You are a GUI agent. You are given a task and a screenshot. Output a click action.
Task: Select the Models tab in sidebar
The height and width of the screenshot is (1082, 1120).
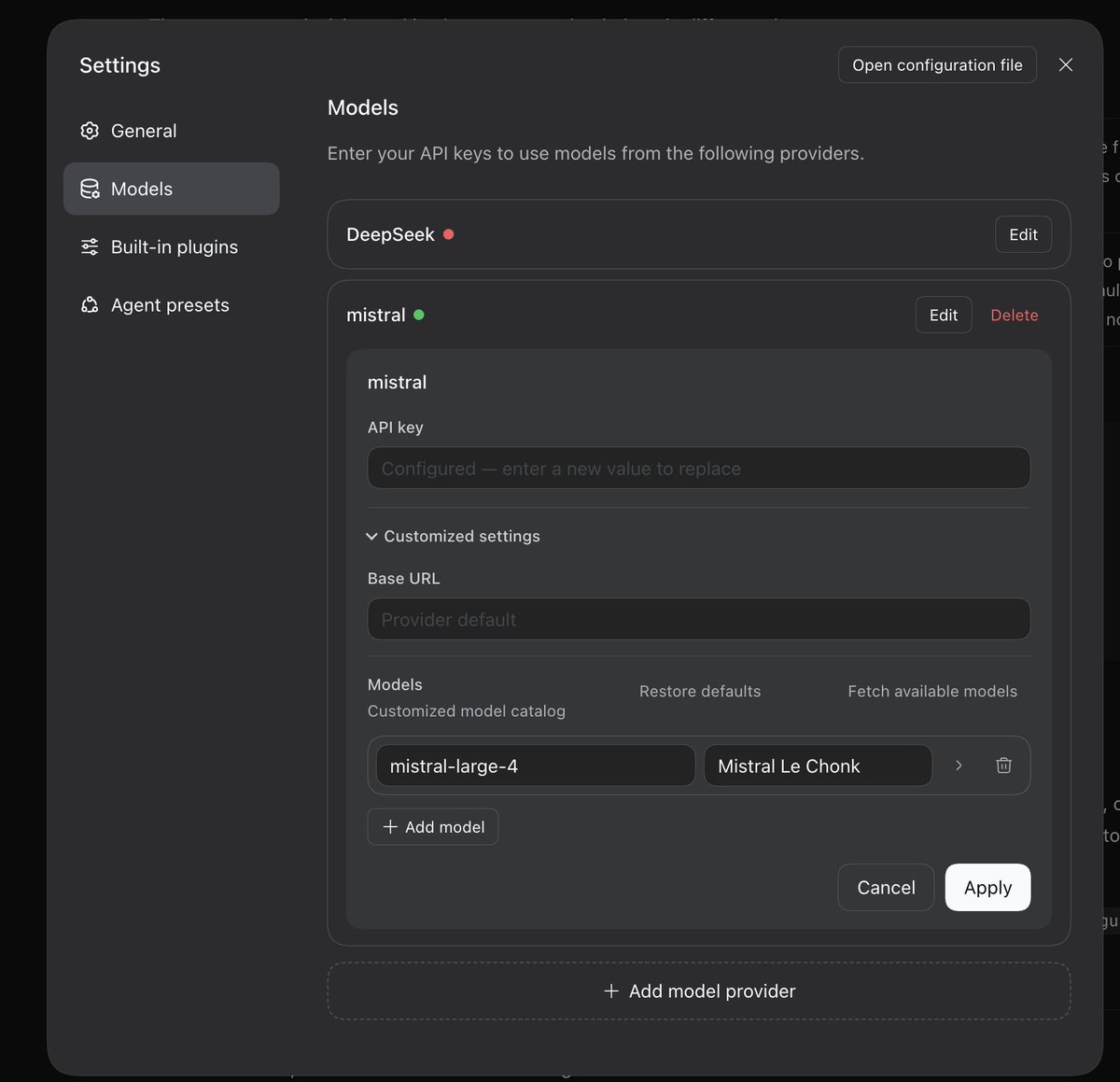(172, 189)
